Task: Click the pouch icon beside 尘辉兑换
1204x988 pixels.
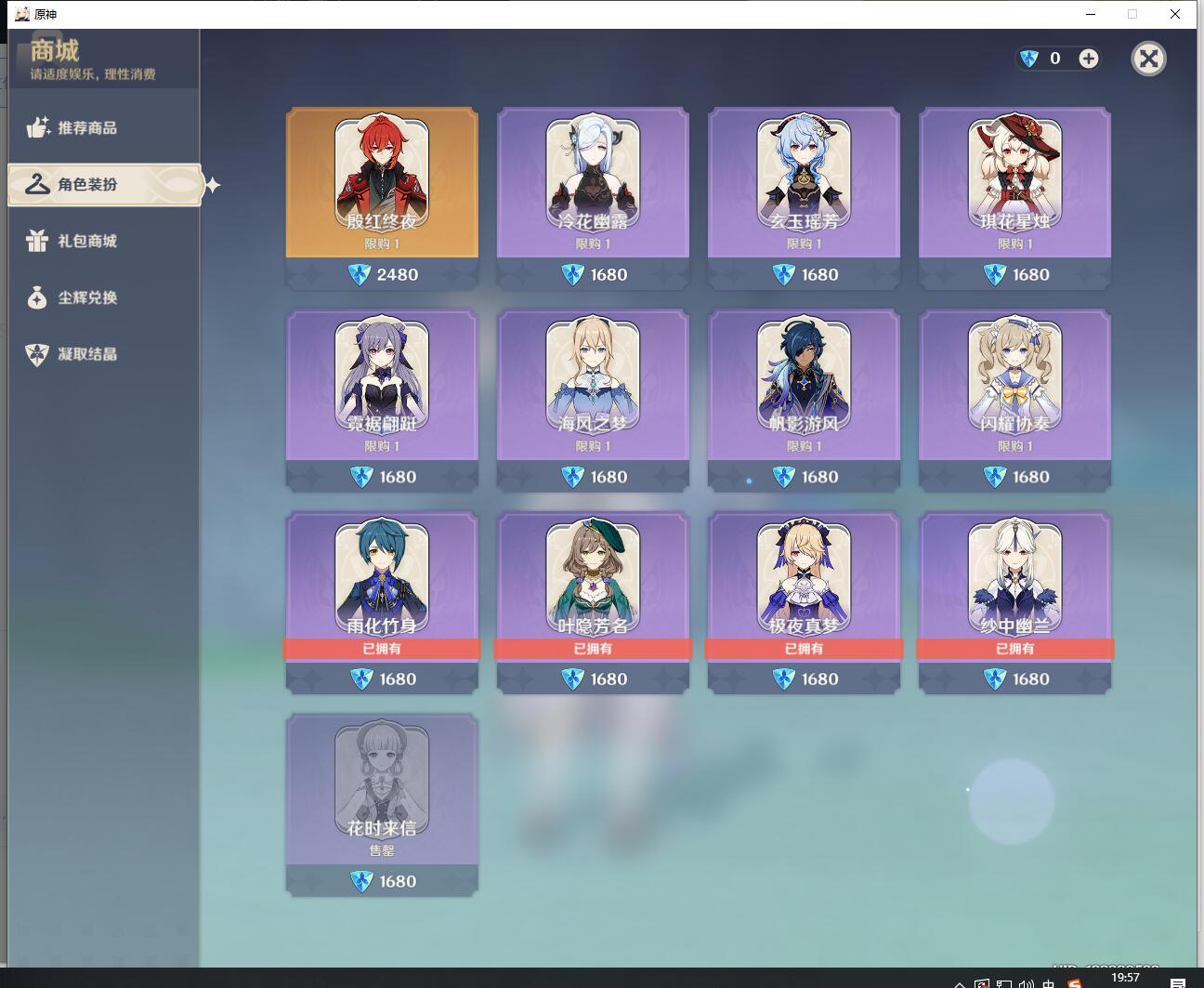Action: coord(37,297)
